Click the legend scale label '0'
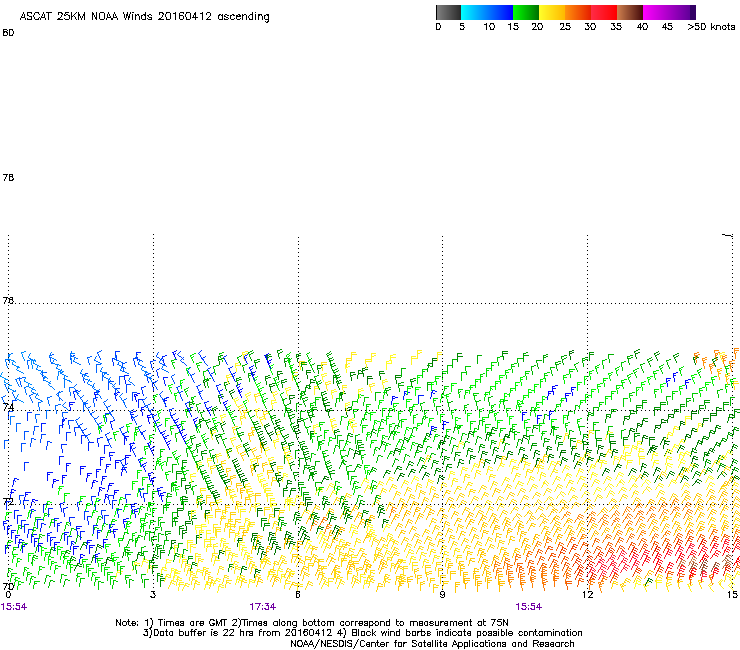The height and width of the screenshot is (650, 740). [x=438, y=27]
